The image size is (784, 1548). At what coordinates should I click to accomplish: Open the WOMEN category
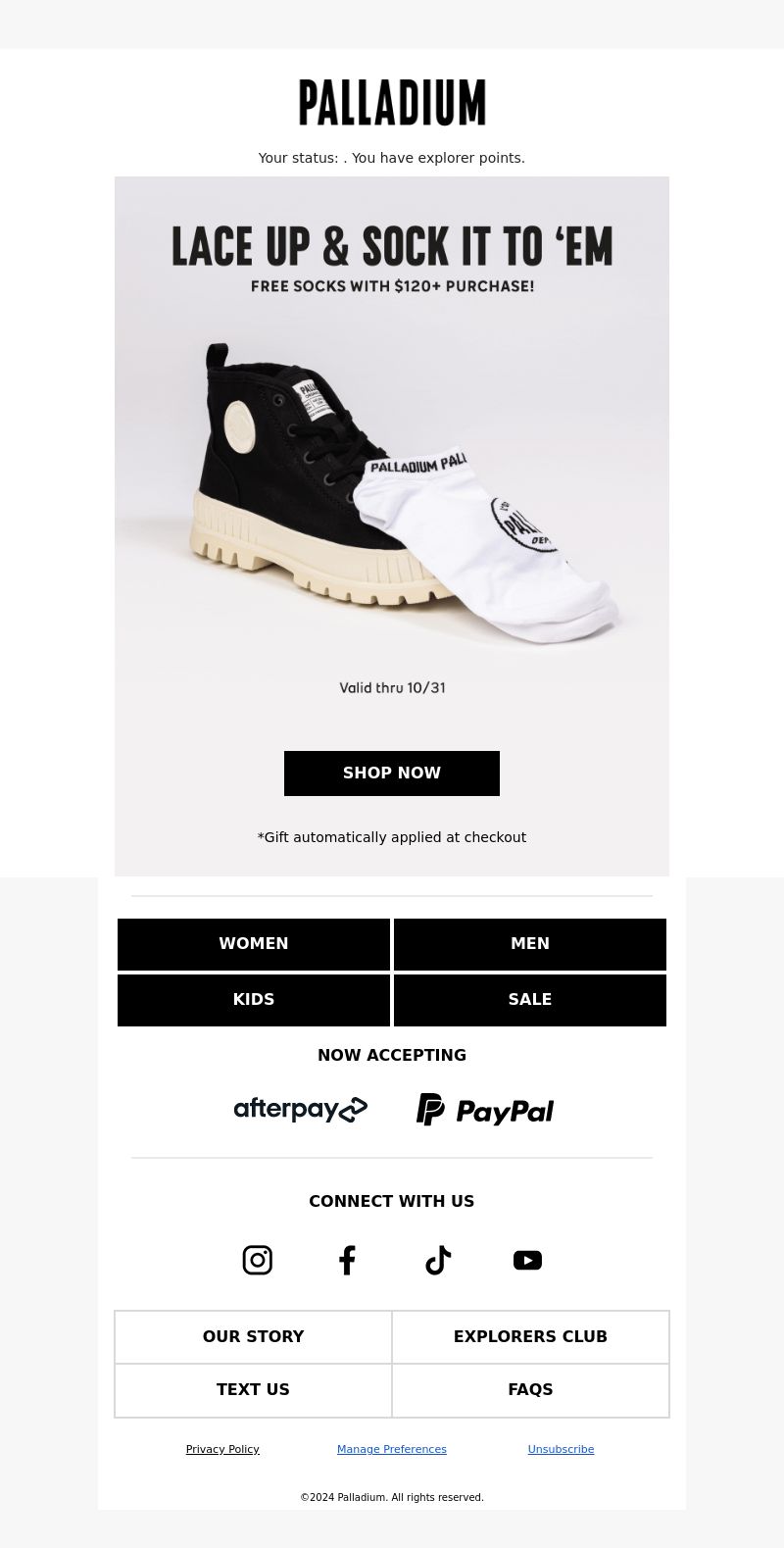[x=254, y=944]
